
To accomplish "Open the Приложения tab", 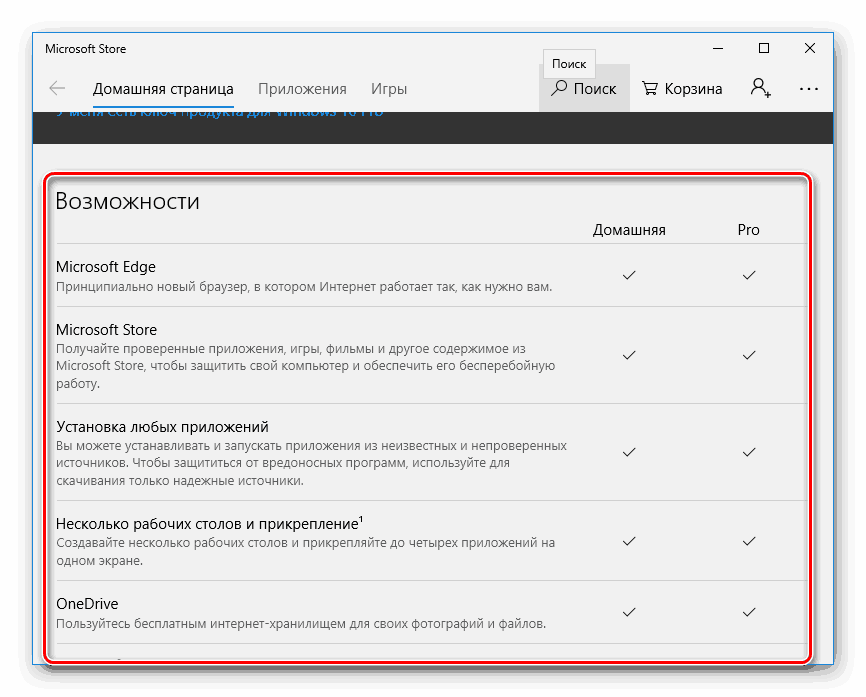I will (x=302, y=89).
